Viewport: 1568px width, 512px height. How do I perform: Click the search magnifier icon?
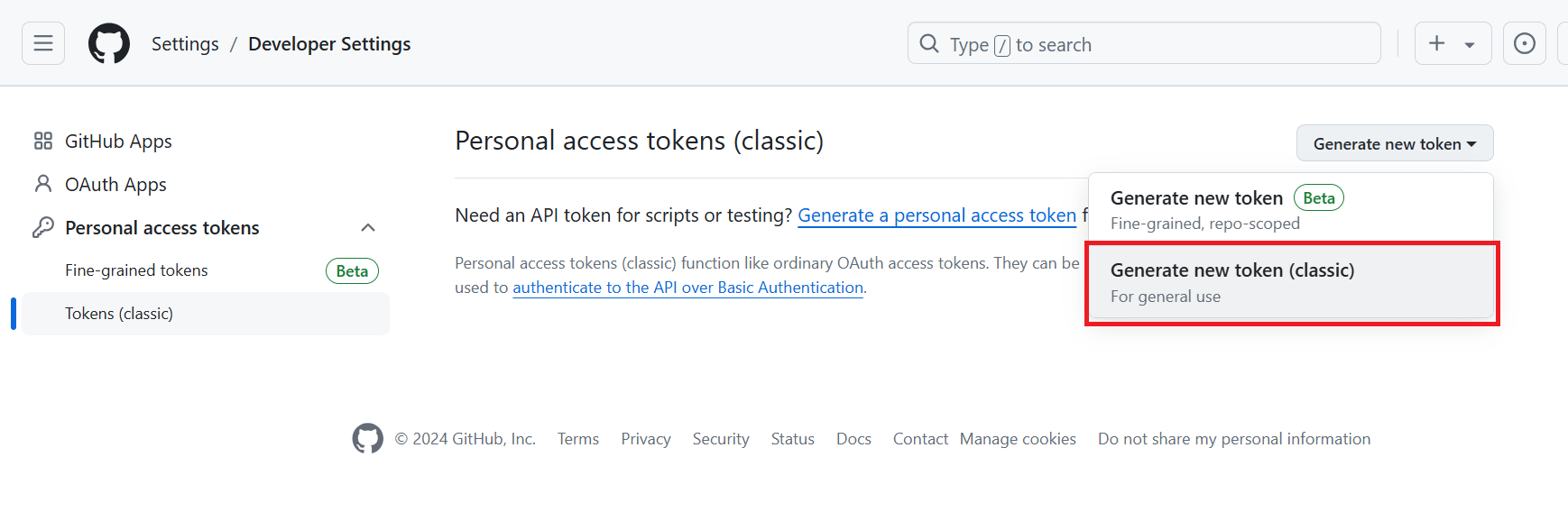coord(929,43)
